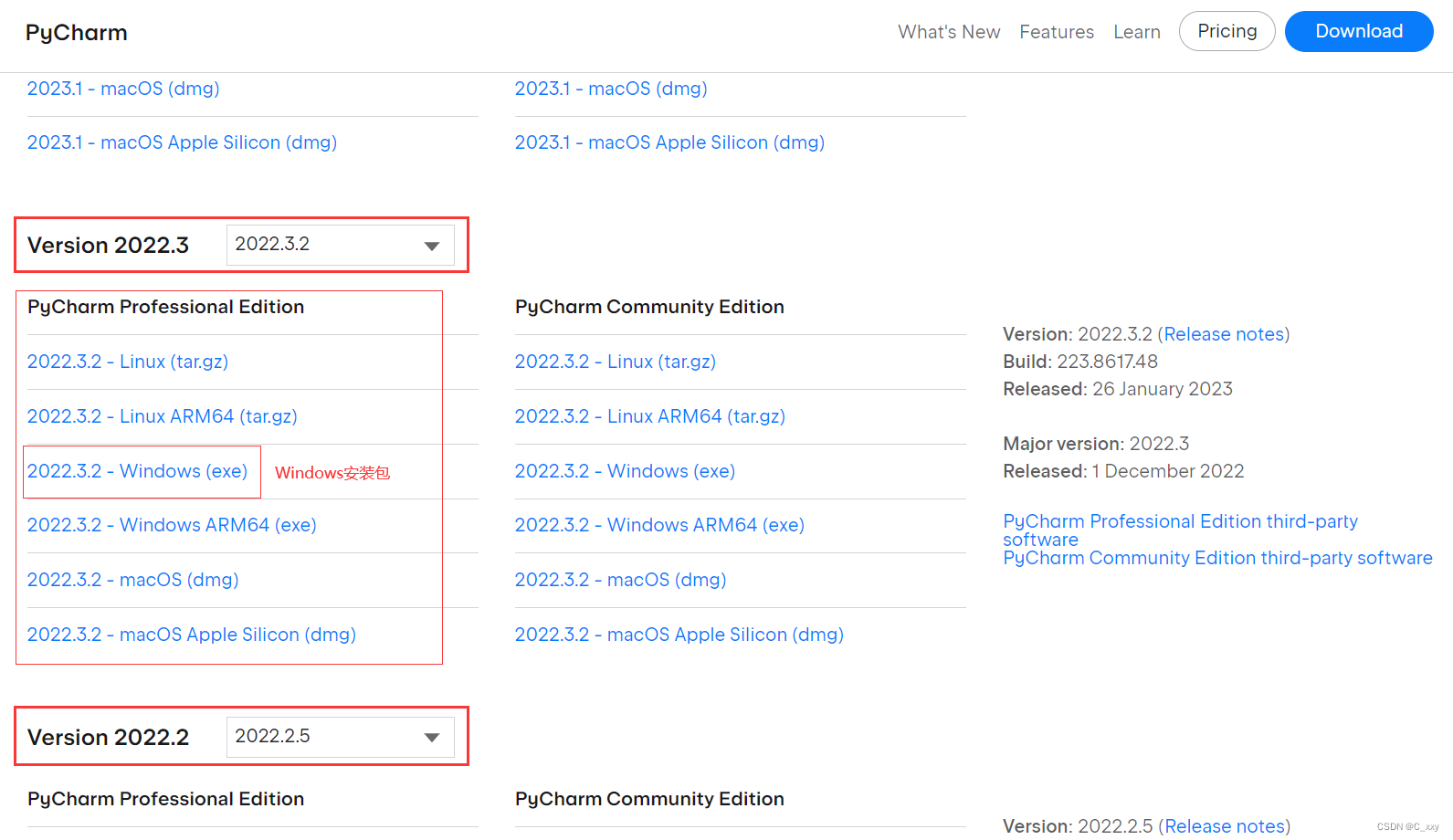The image size is (1453, 840).
Task: Select 'Released: 26 January 2023' text
Action: pos(1118,389)
